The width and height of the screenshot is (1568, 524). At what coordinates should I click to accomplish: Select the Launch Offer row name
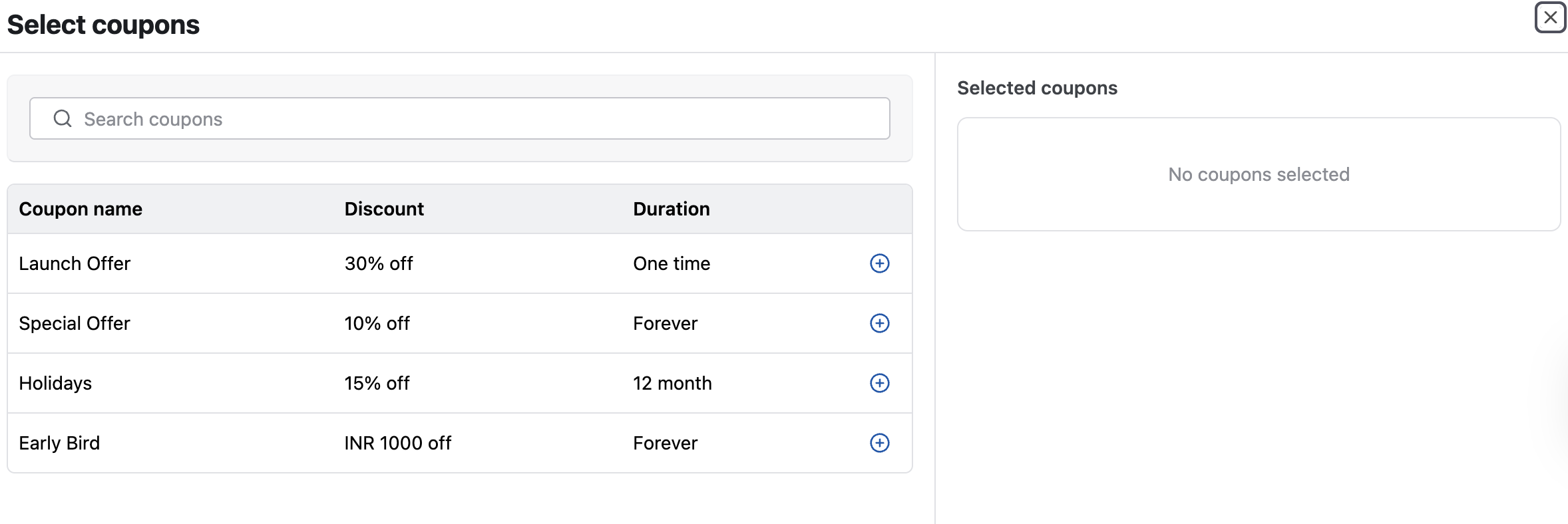click(75, 263)
